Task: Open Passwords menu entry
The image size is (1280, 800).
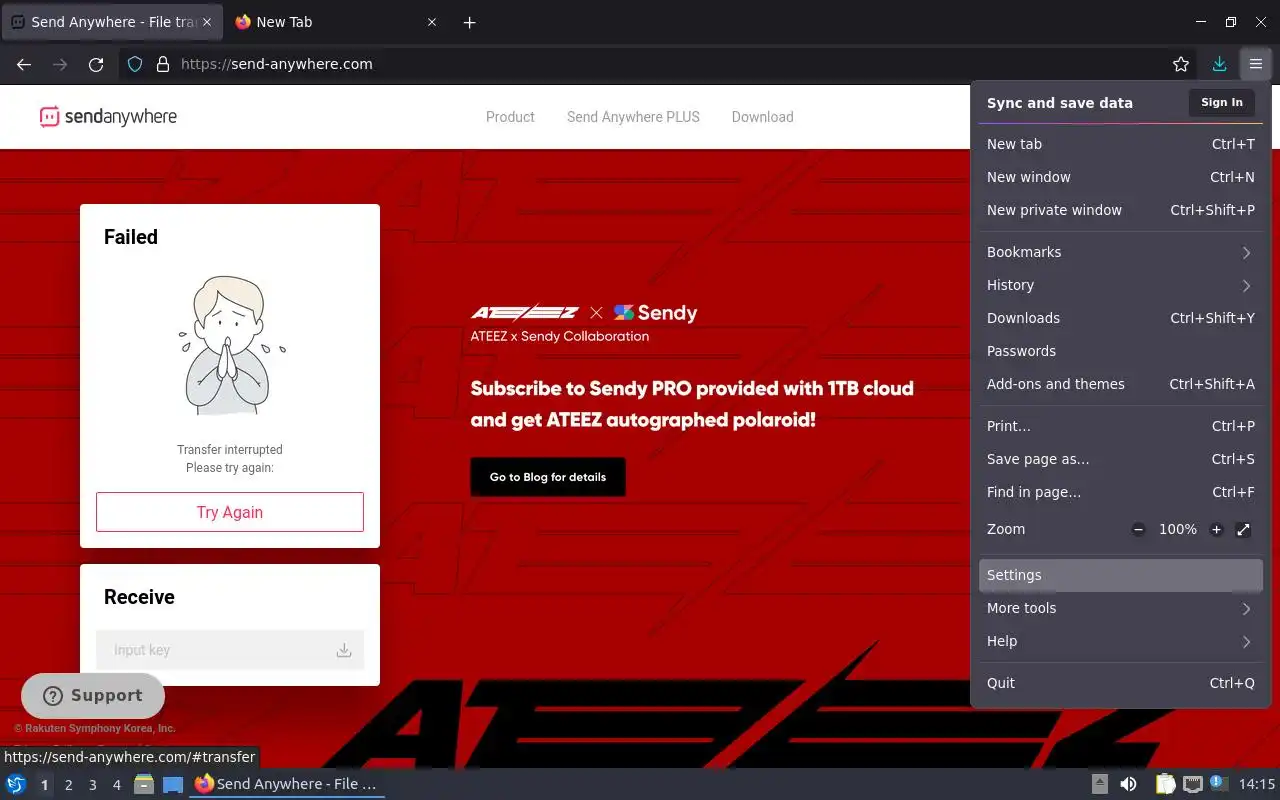Action: click(x=1121, y=351)
